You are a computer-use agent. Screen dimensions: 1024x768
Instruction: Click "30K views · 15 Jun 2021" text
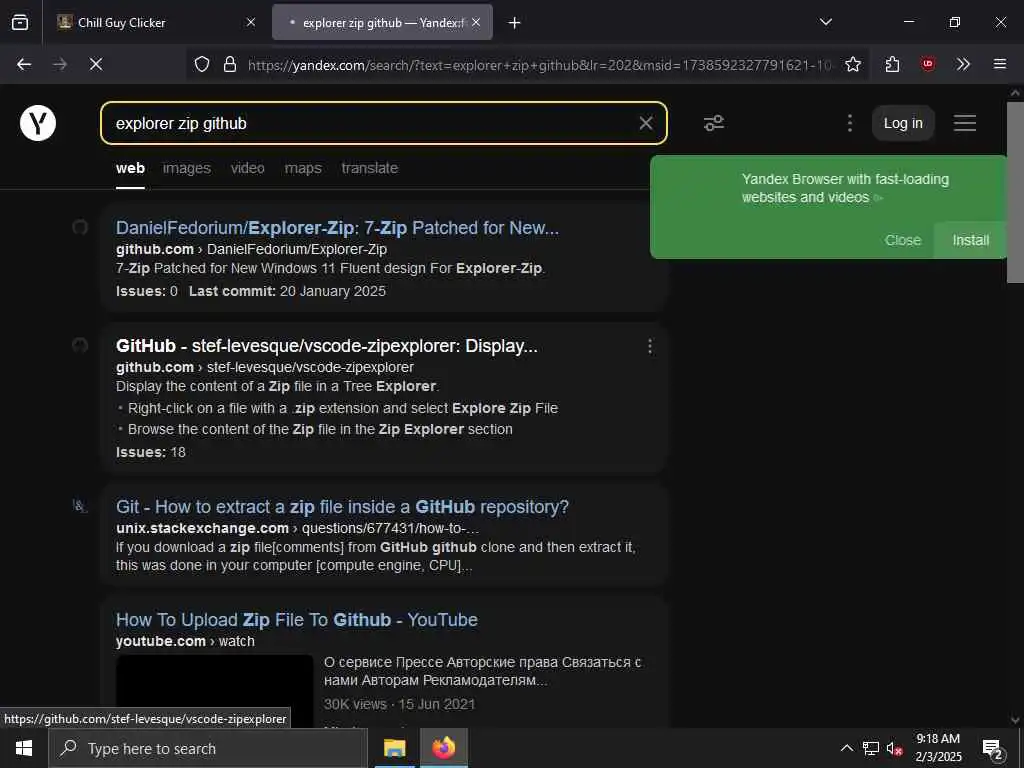click(x=400, y=704)
